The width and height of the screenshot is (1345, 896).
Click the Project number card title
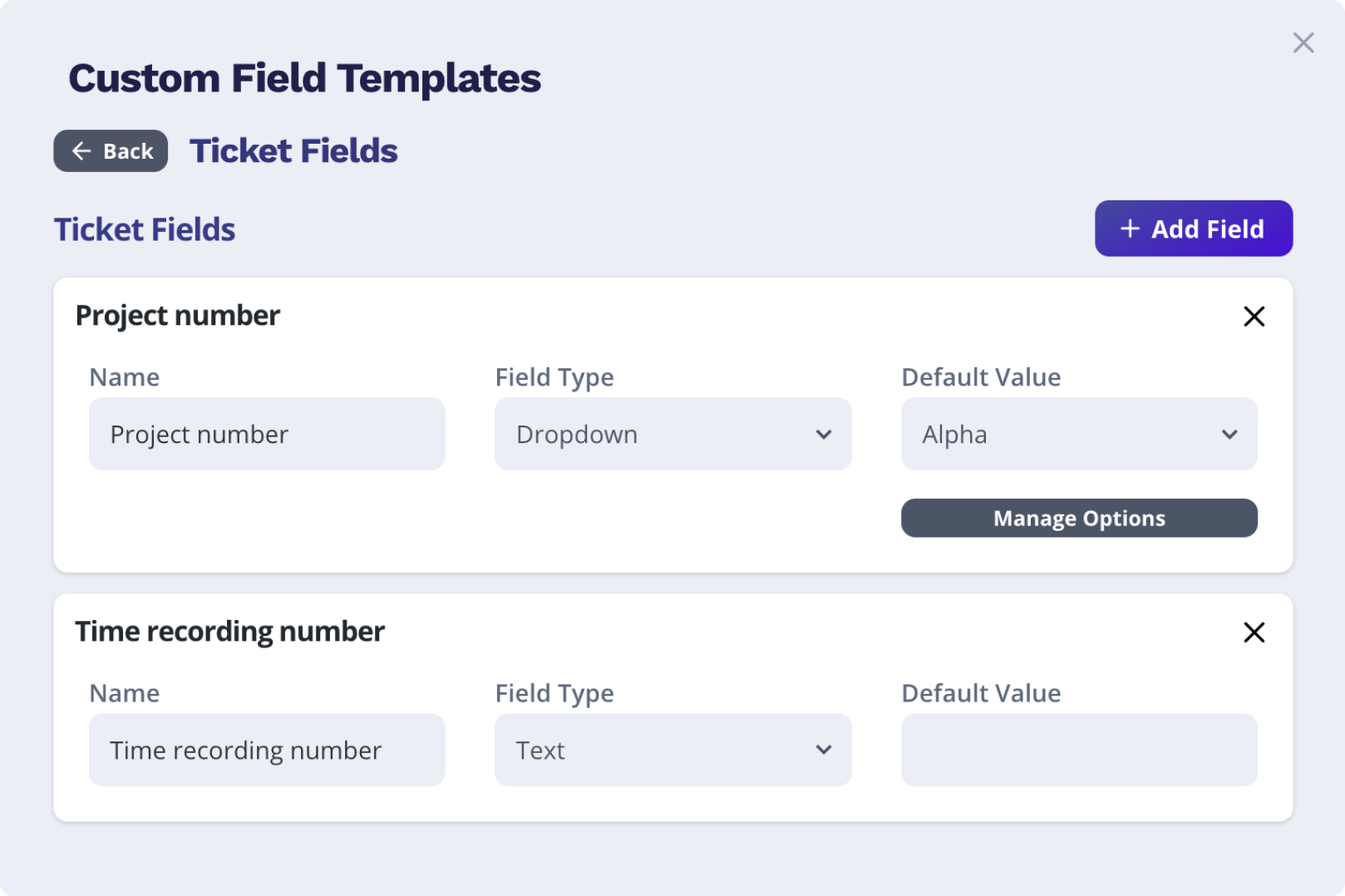[178, 316]
